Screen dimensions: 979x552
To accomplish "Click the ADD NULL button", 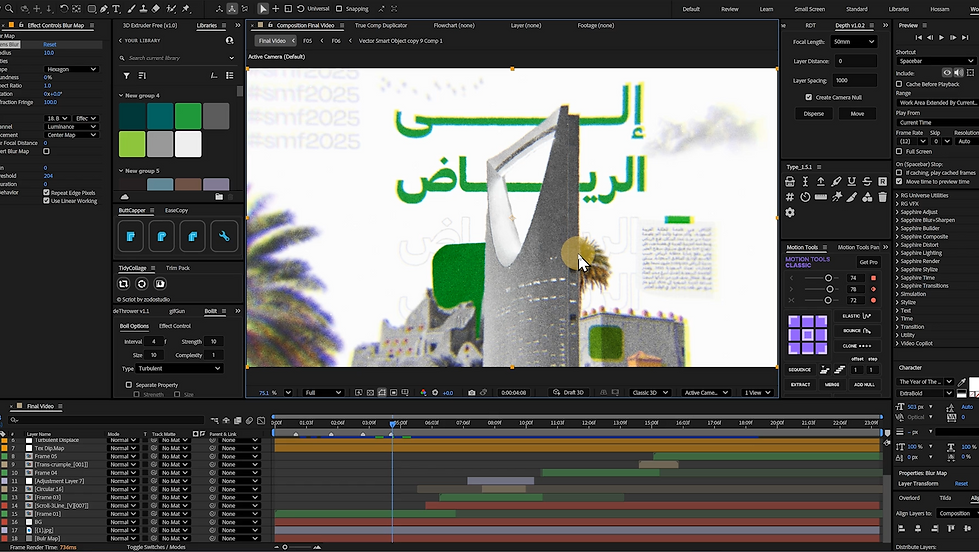I will 864,385.
